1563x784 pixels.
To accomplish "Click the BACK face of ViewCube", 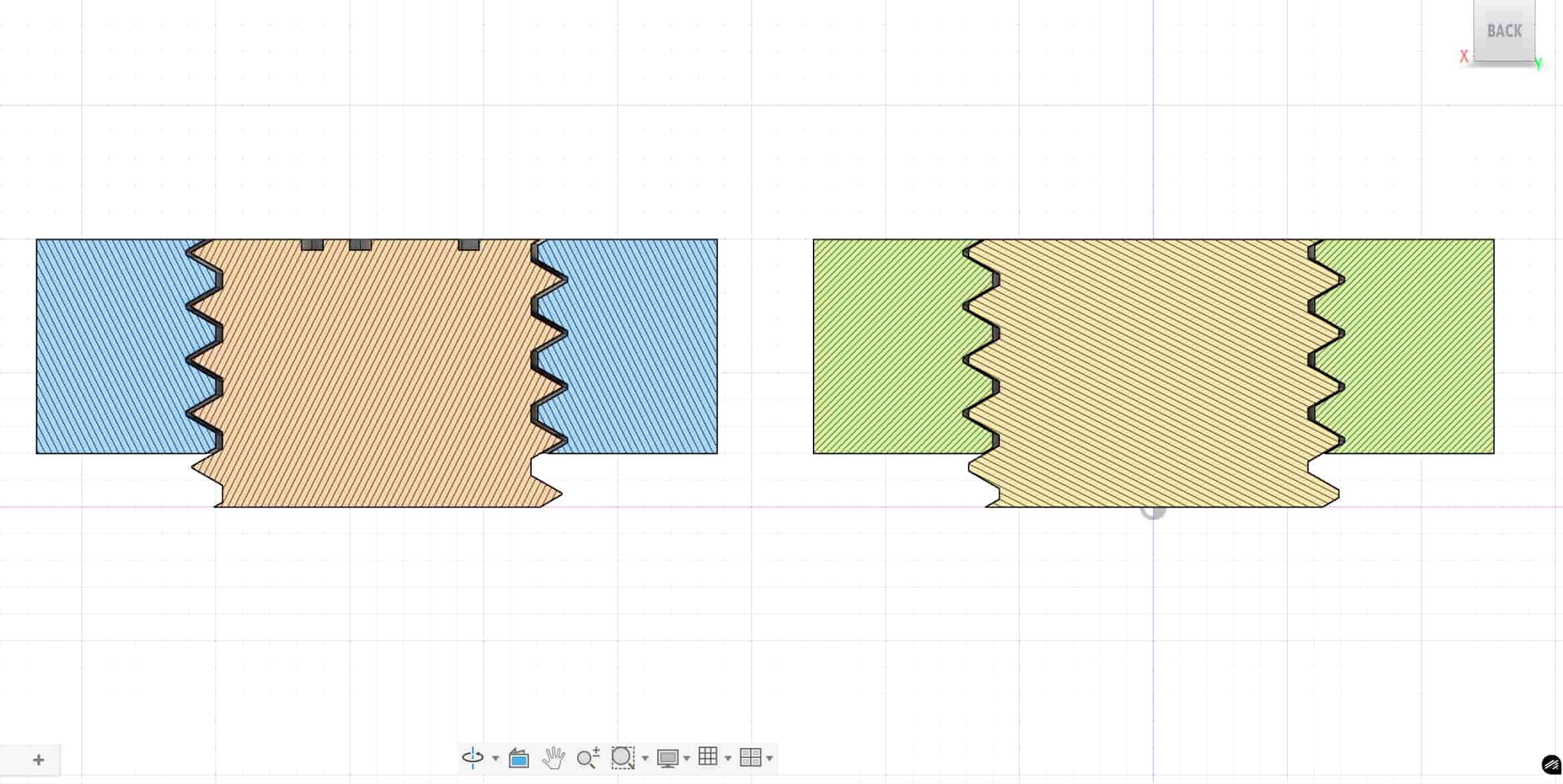I will pyautogui.click(x=1504, y=31).
